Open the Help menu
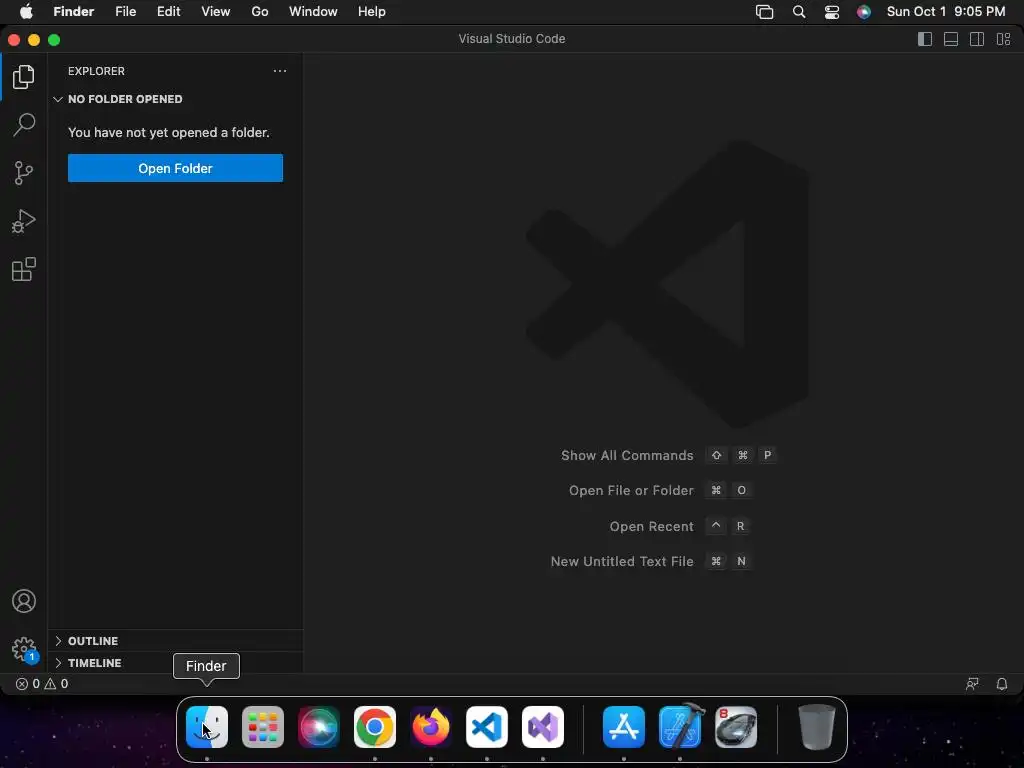The height and width of the screenshot is (768, 1024). [372, 12]
